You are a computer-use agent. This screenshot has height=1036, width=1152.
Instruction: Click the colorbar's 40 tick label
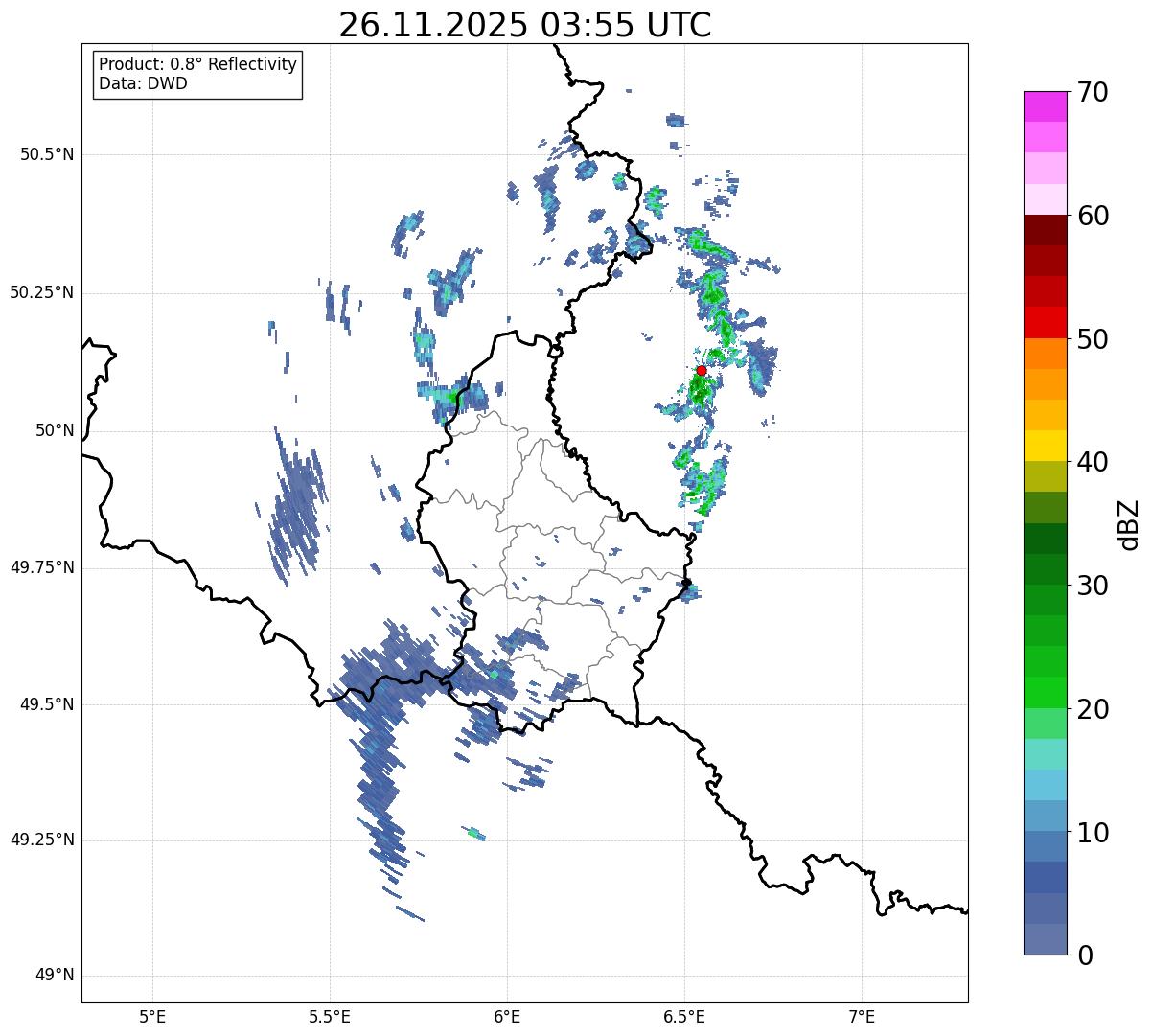coord(1093,462)
